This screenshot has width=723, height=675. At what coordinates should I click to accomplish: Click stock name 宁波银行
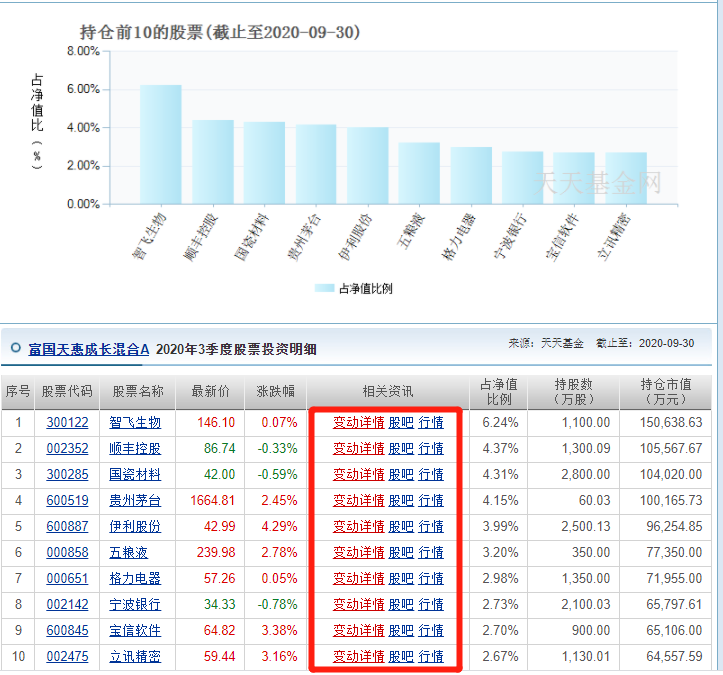pyautogui.click(x=135, y=604)
